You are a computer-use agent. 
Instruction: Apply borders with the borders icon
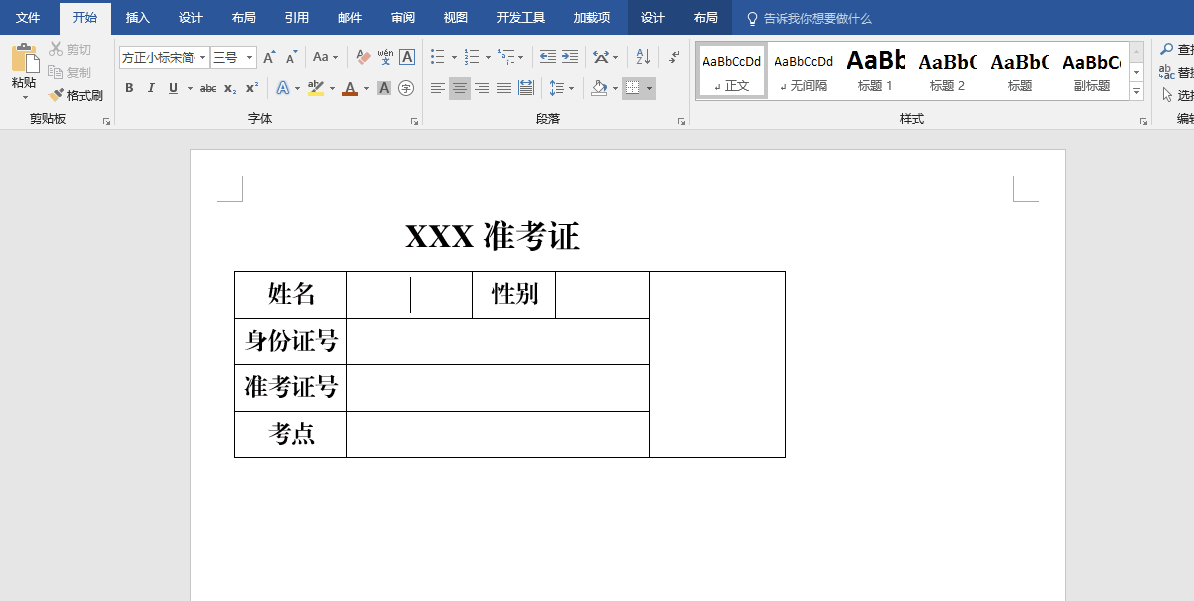(x=632, y=88)
